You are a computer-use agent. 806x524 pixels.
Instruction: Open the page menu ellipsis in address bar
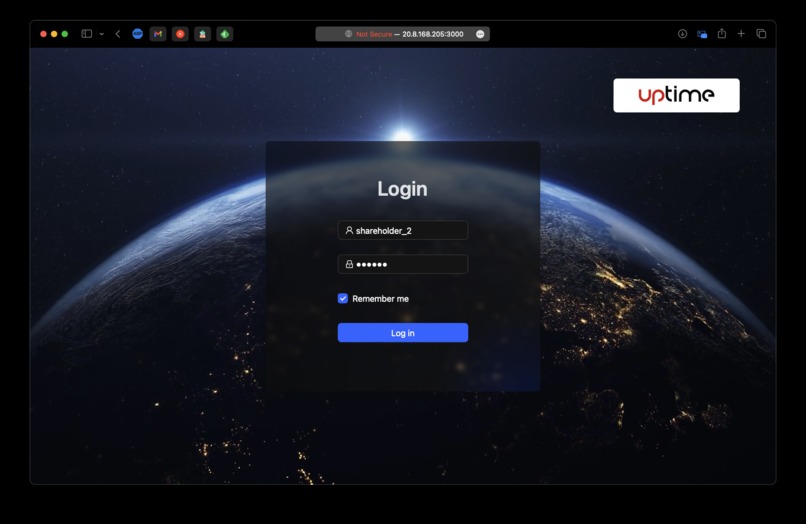(x=480, y=34)
